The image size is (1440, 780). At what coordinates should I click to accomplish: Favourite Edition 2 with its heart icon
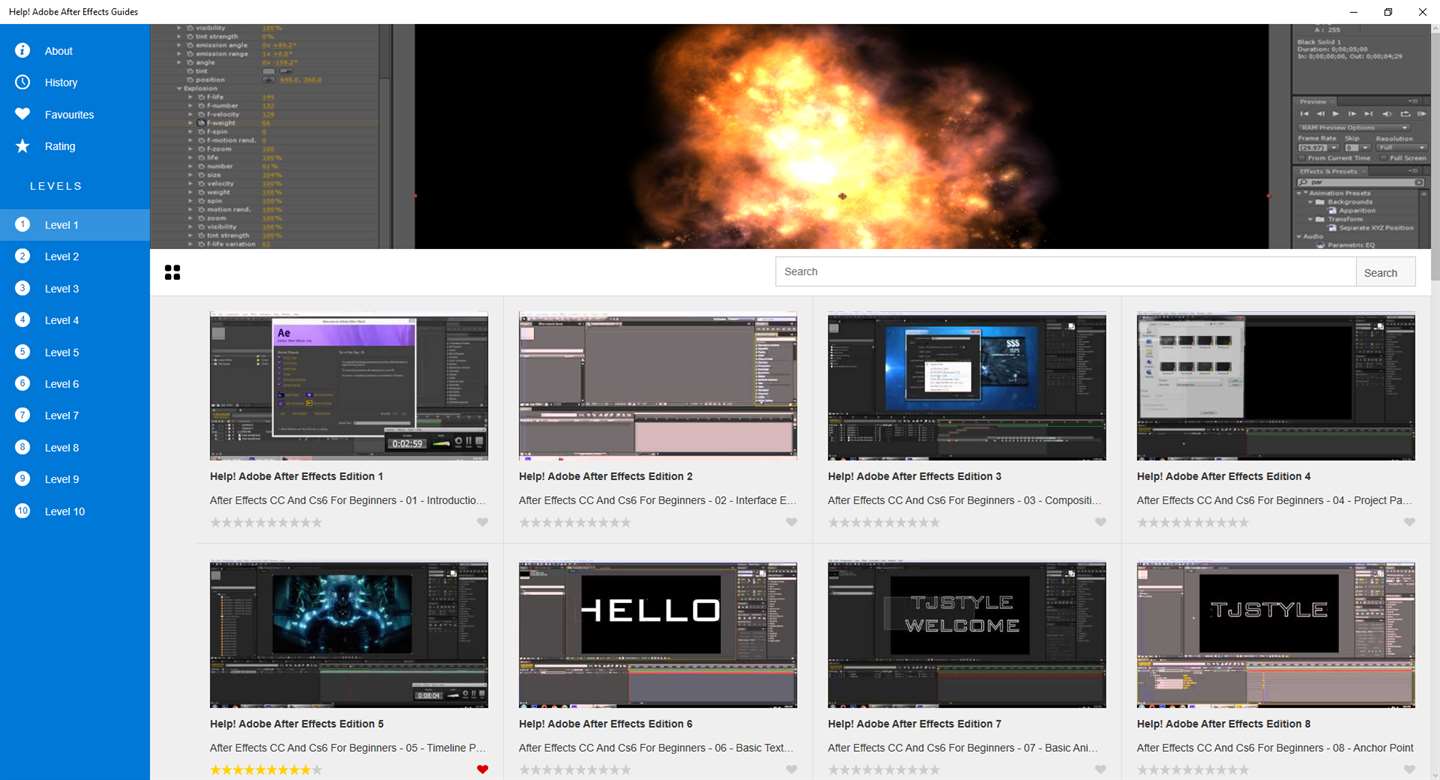tap(792, 522)
